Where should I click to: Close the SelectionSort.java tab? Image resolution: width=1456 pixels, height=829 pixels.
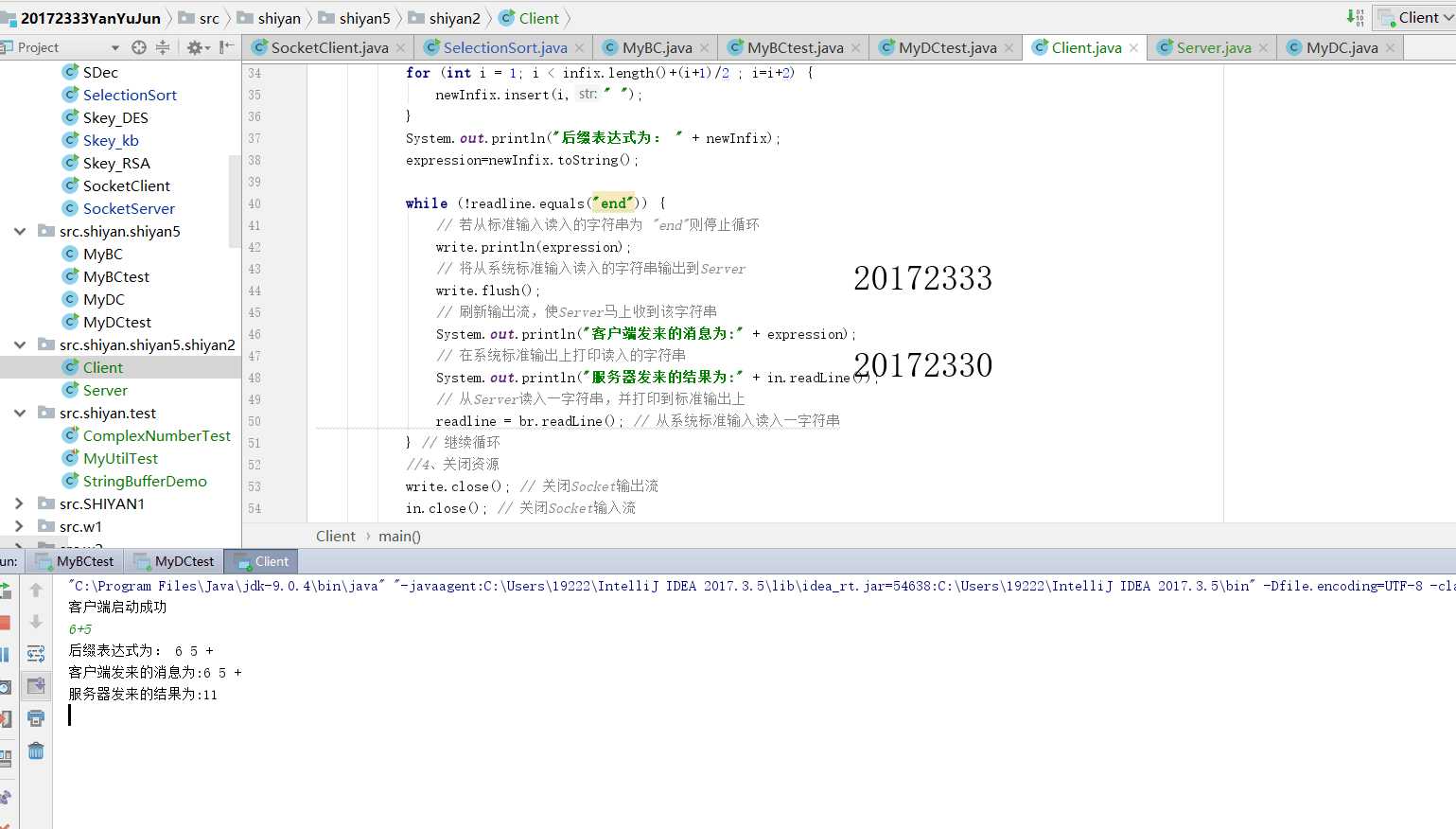click(x=579, y=47)
